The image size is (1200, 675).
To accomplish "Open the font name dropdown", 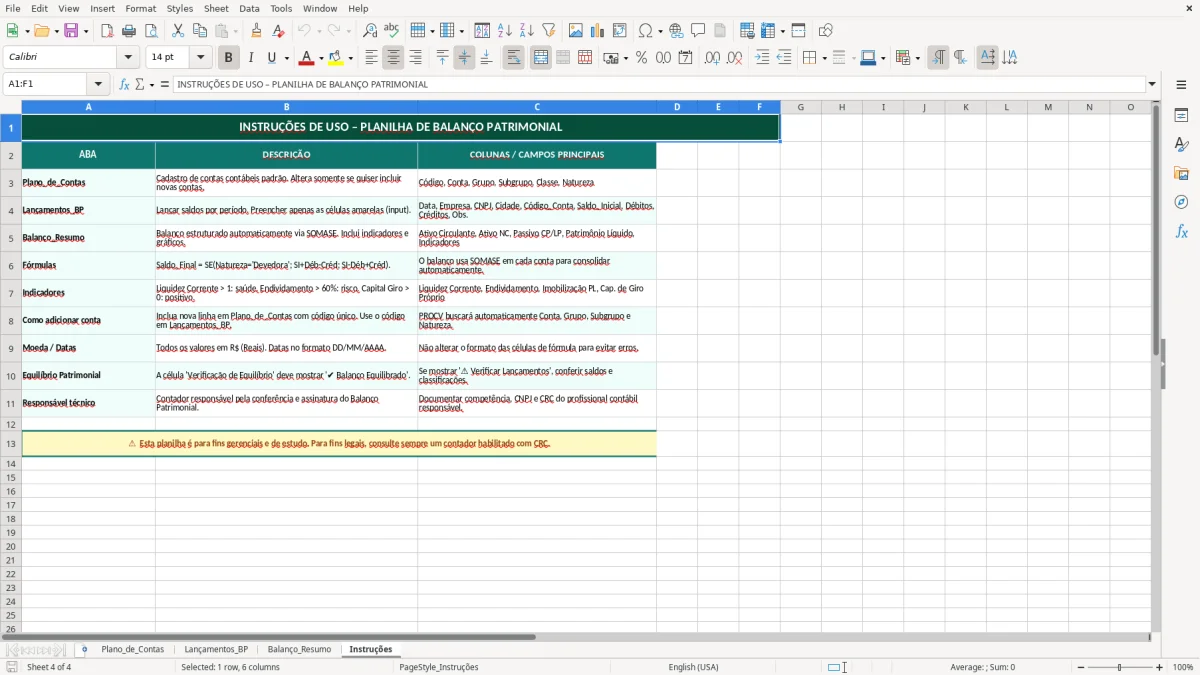I will 128,57.
